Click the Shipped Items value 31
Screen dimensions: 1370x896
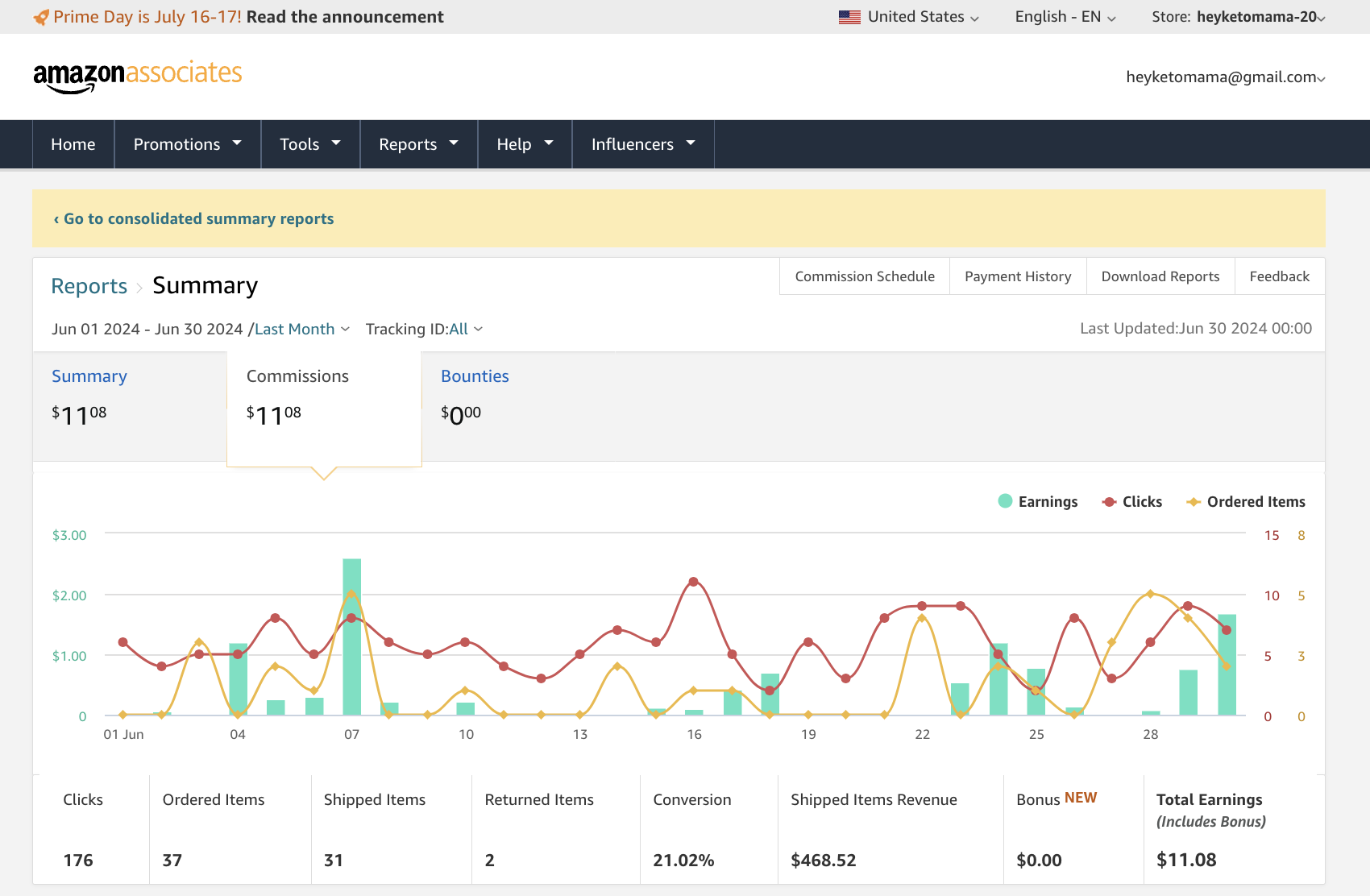[x=334, y=861]
